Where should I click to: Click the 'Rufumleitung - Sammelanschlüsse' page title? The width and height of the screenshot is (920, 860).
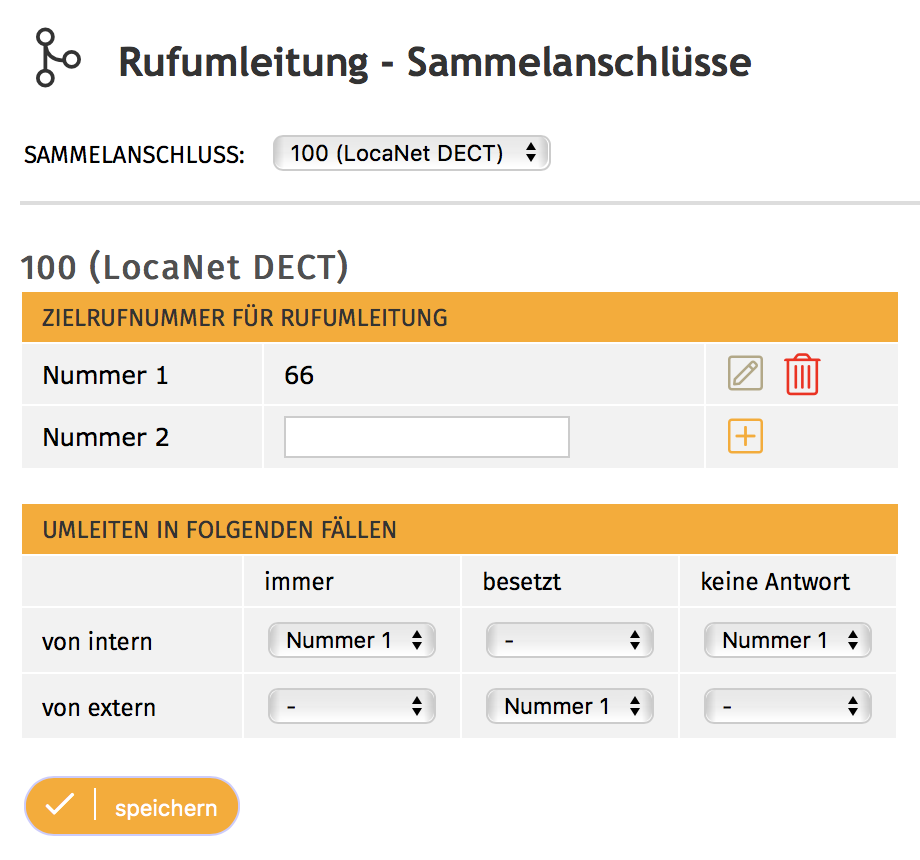pyautogui.click(x=434, y=62)
